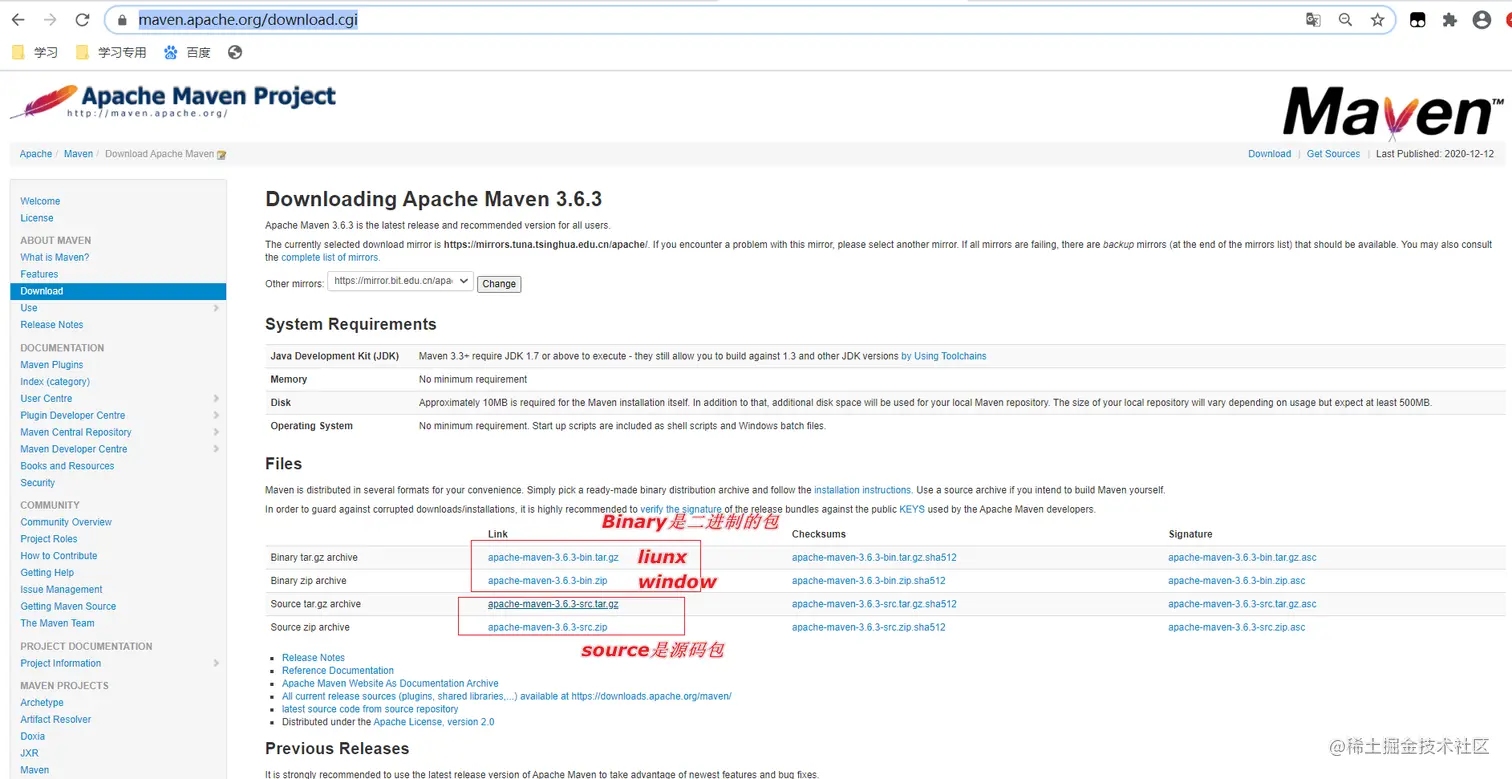The width and height of the screenshot is (1512, 779).
Task: Open the 学习 bookmark folder
Action: click(35, 52)
